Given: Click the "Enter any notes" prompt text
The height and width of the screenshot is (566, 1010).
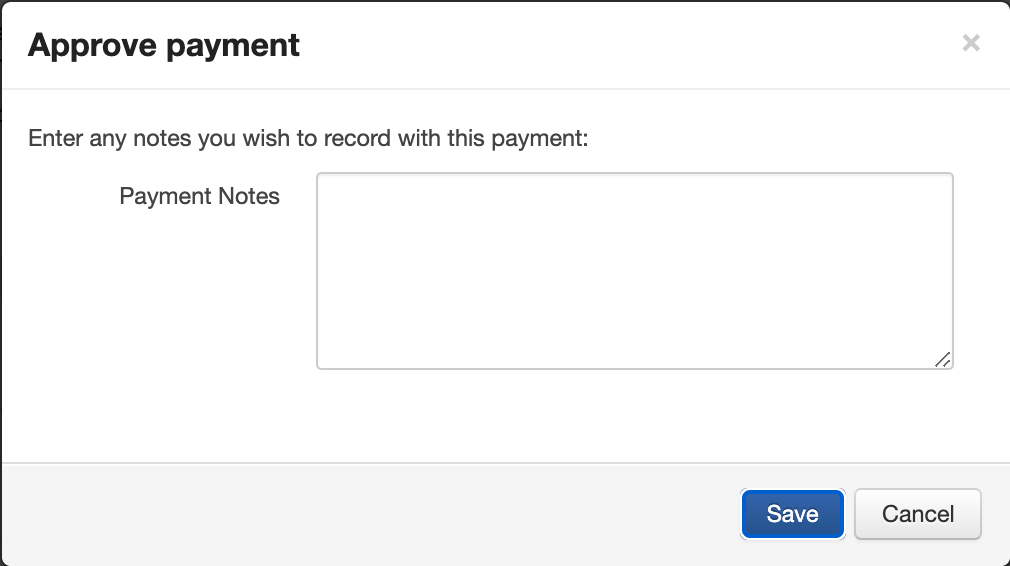Looking at the screenshot, I should [308, 138].
